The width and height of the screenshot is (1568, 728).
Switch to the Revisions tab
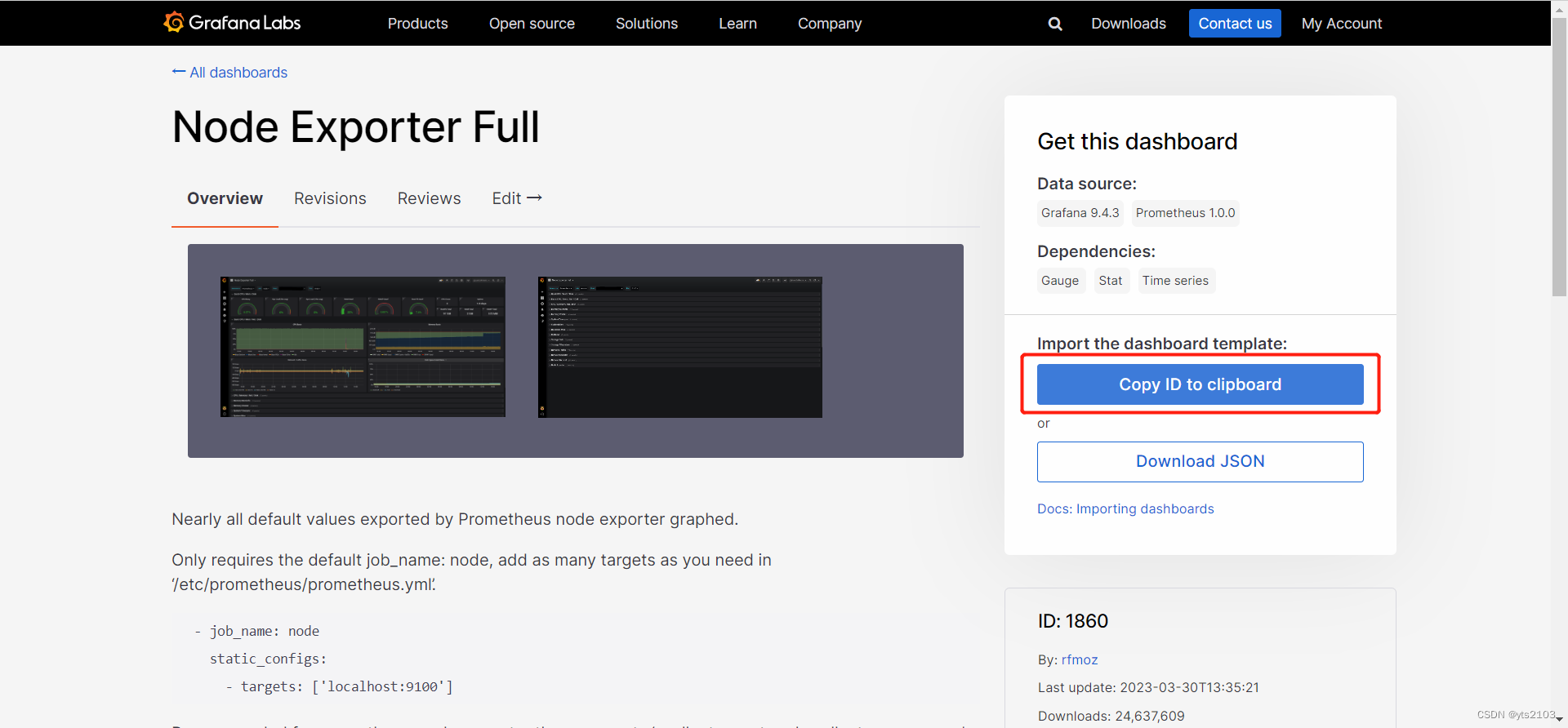[330, 198]
